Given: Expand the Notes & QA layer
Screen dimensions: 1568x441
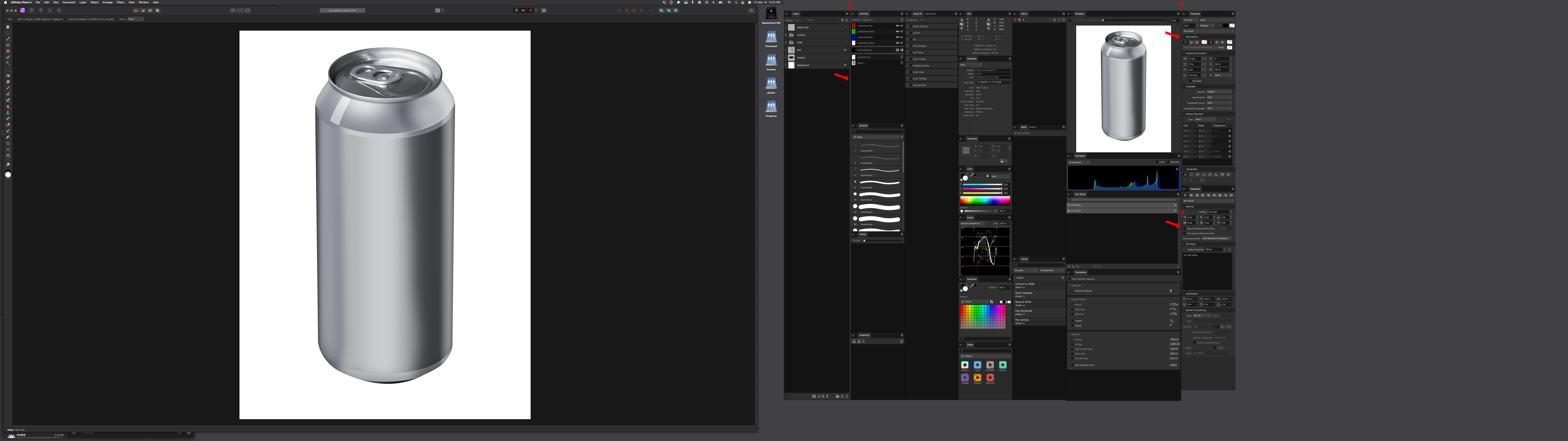Looking at the screenshot, I should (x=786, y=27).
